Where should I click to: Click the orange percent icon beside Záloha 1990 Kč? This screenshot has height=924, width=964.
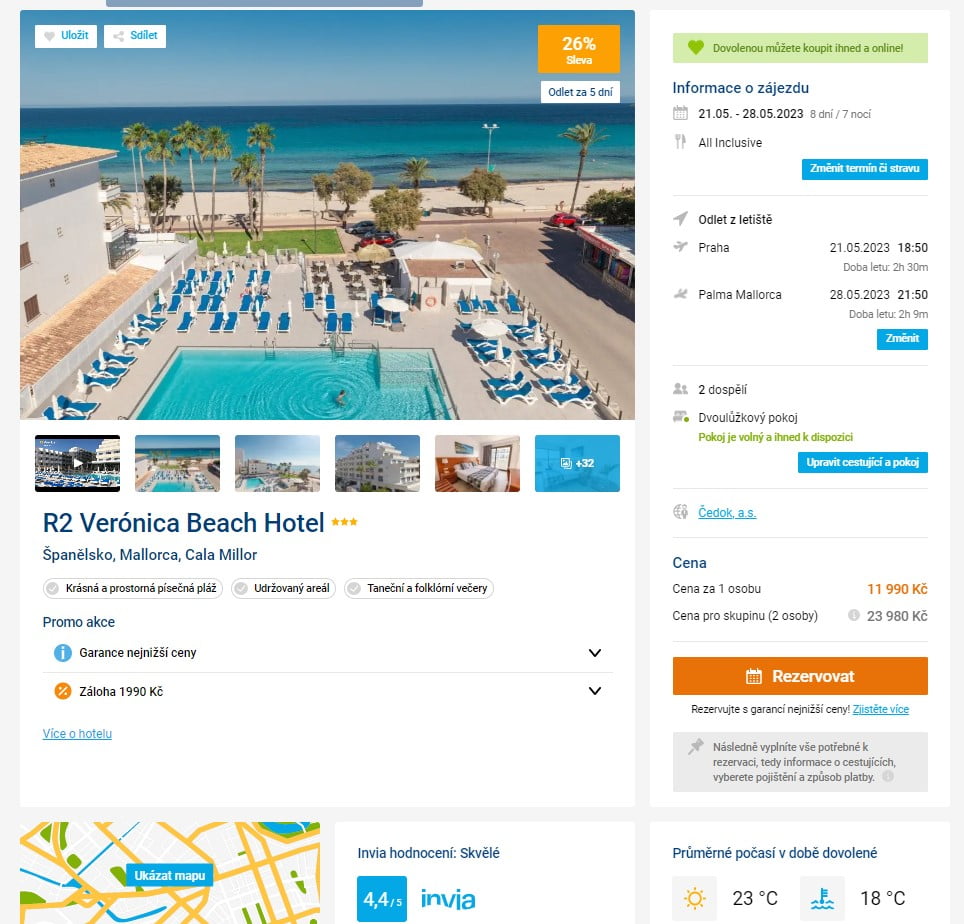[63, 691]
